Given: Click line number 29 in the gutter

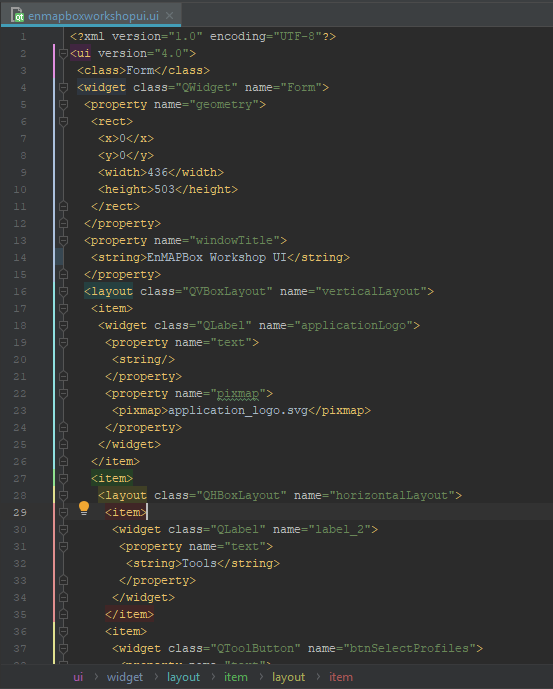Looking at the screenshot, I should tap(20, 512).
